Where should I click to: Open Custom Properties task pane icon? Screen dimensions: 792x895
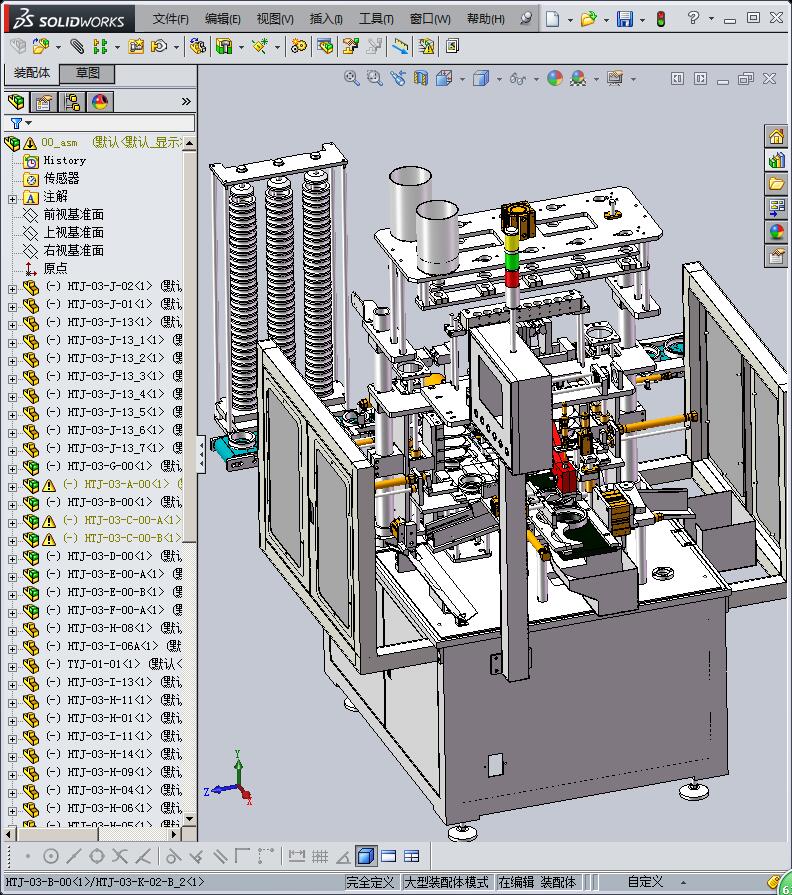click(777, 256)
